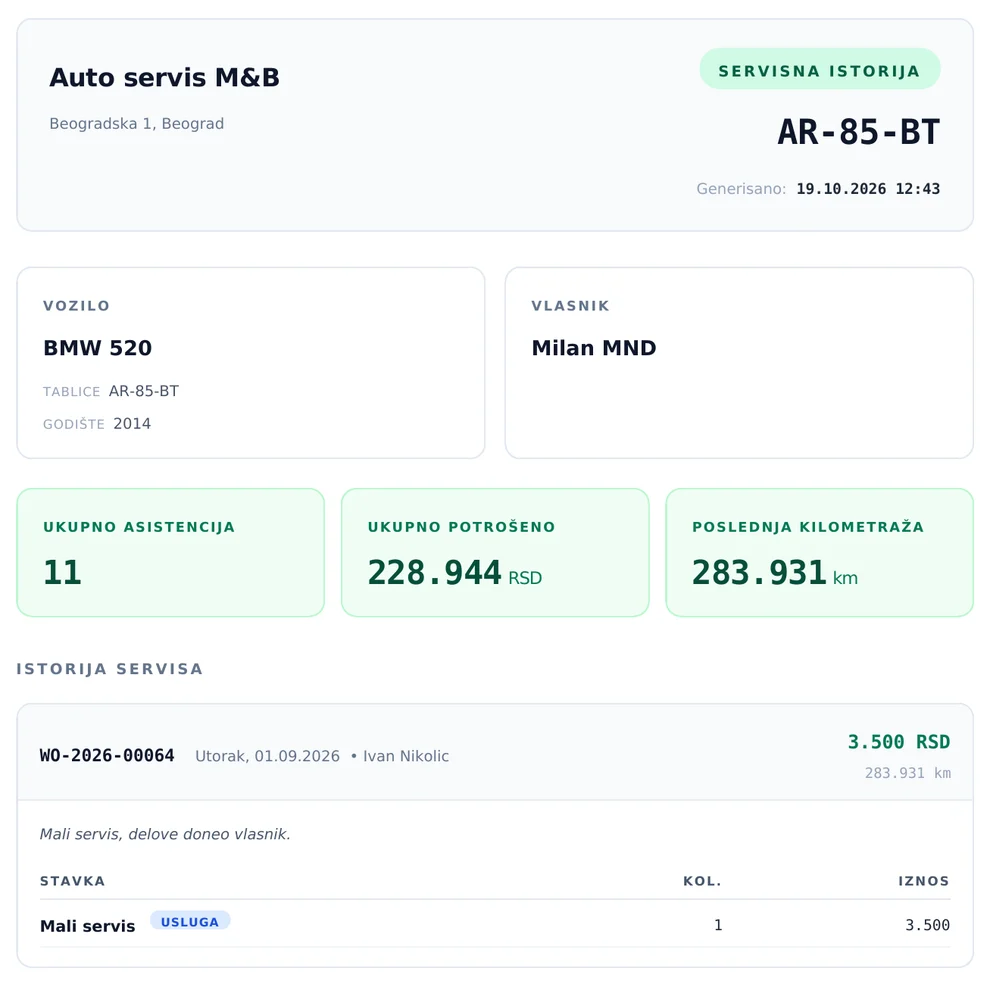Click the large AR-85-BT plate heading
Viewport: 990px width, 984px height.
coord(859,132)
